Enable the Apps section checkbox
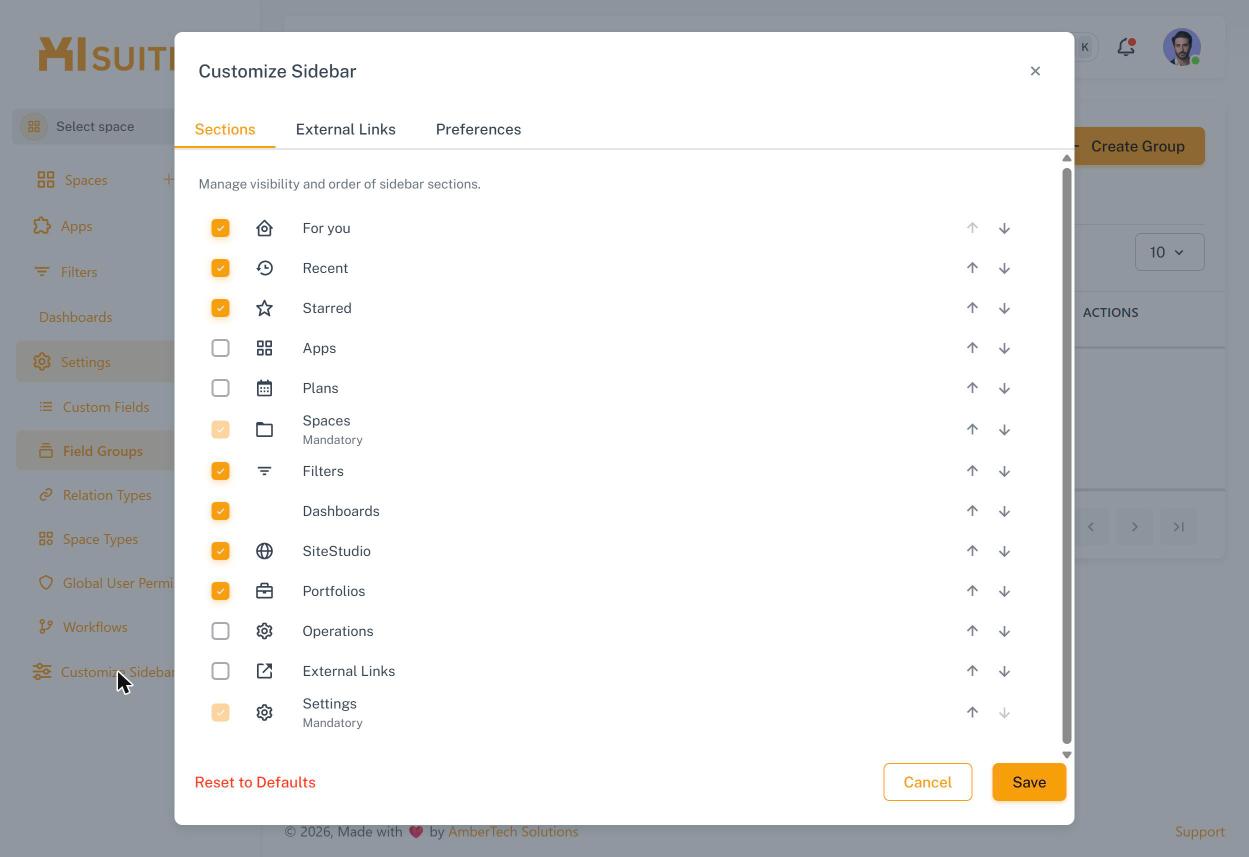 pos(220,348)
